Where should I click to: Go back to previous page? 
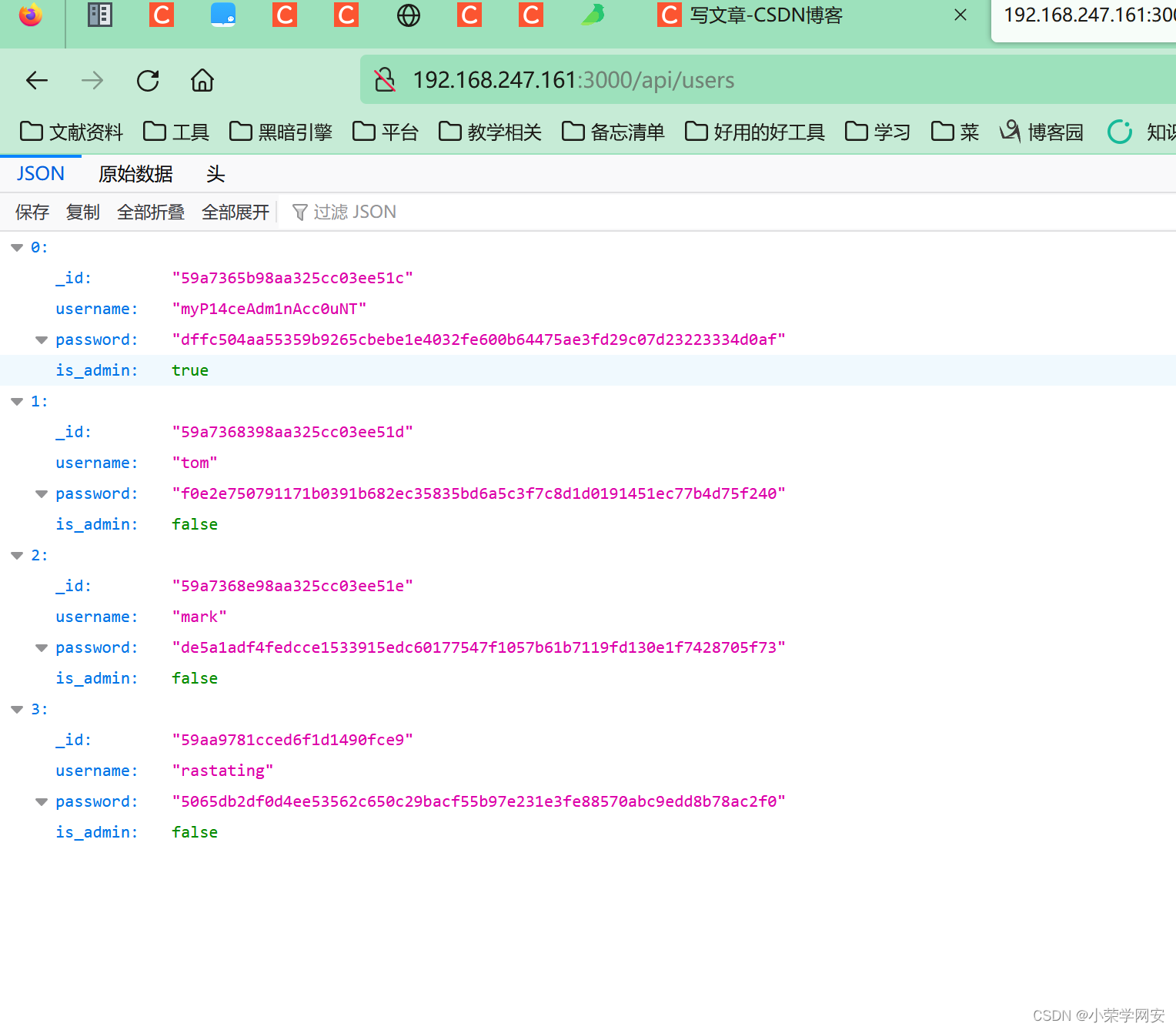[x=37, y=80]
